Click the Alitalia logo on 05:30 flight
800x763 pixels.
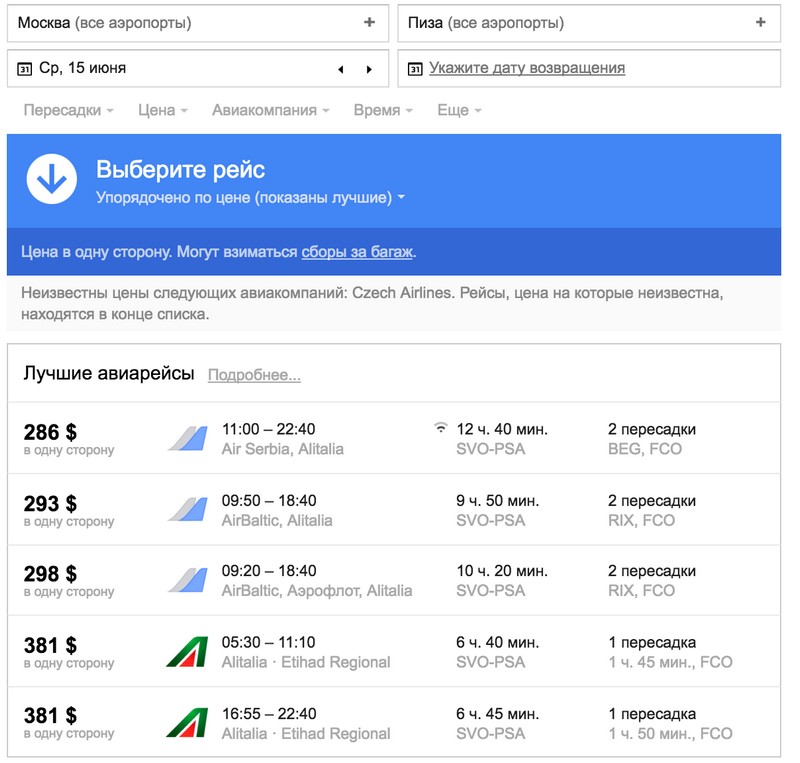coord(187,652)
